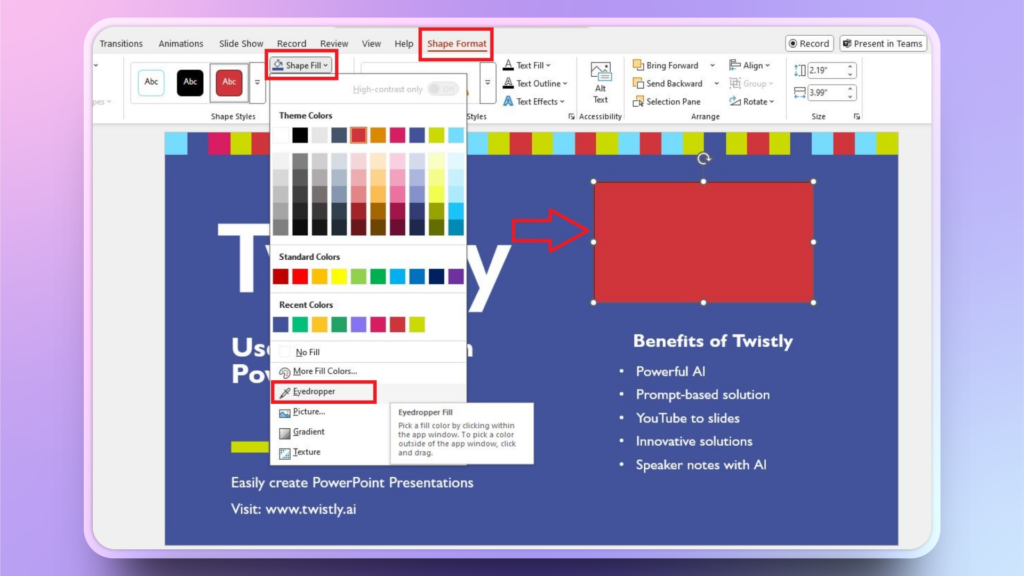Apply the red Abc shape style
Screen dimensions: 1024x576
[229, 82]
